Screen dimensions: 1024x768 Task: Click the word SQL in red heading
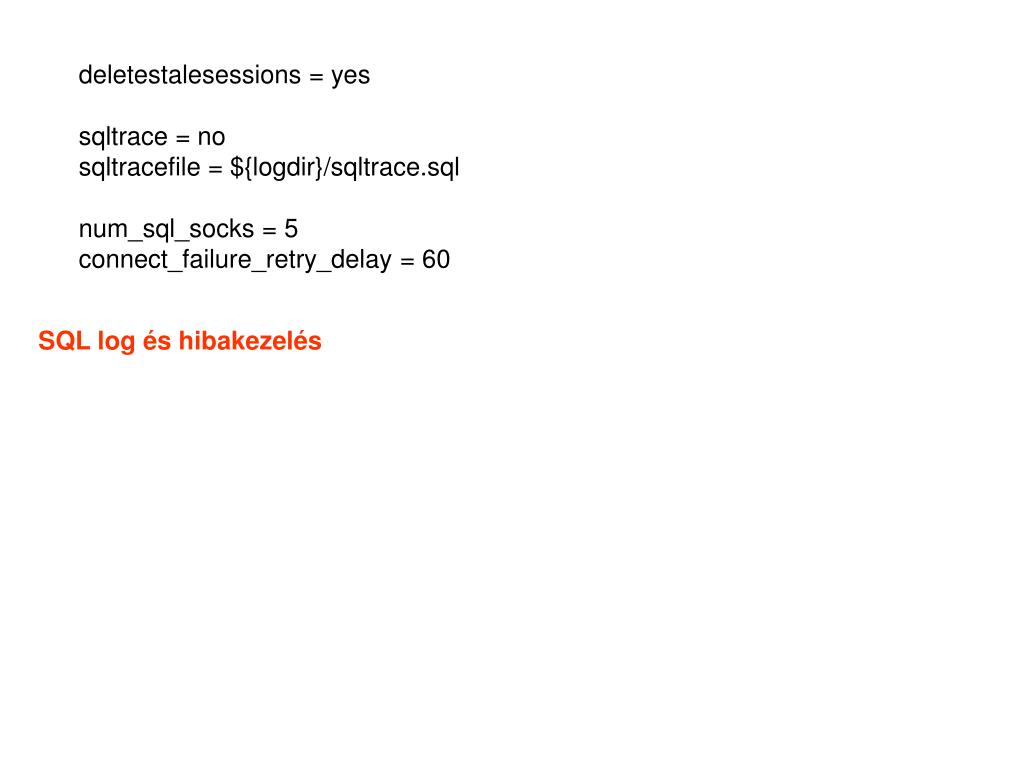63,341
